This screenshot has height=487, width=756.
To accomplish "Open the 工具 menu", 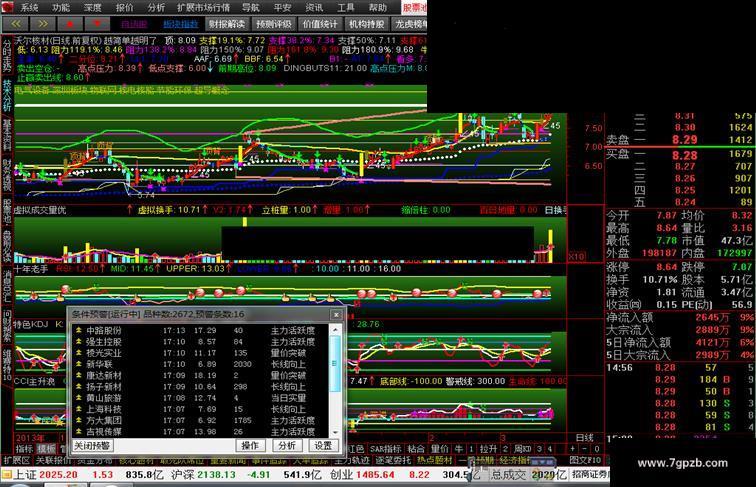I will 345,7.
